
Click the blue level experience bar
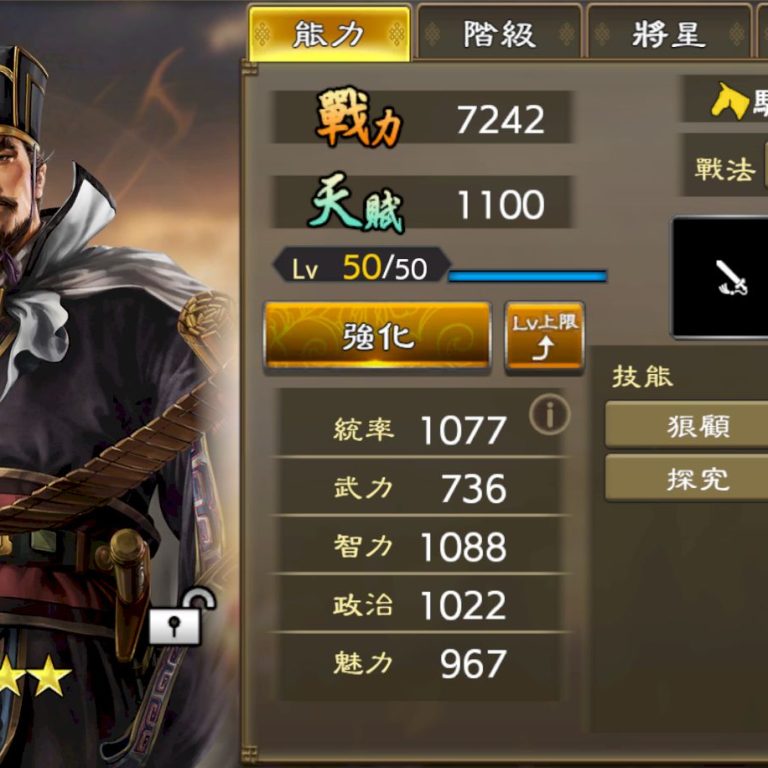pyautogui.click(x=528, y=276)
